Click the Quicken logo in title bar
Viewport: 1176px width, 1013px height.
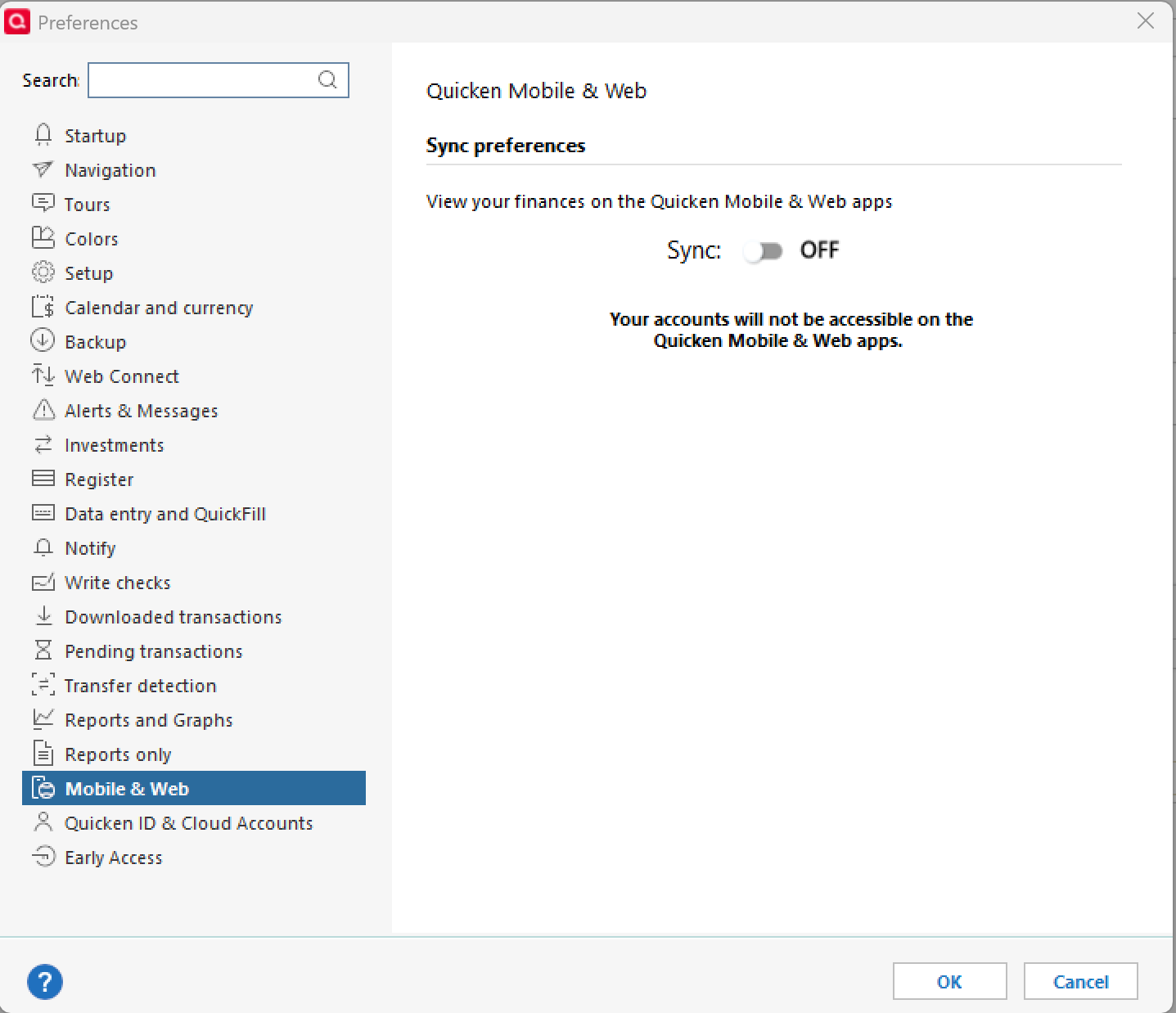(x=17, y=21)
